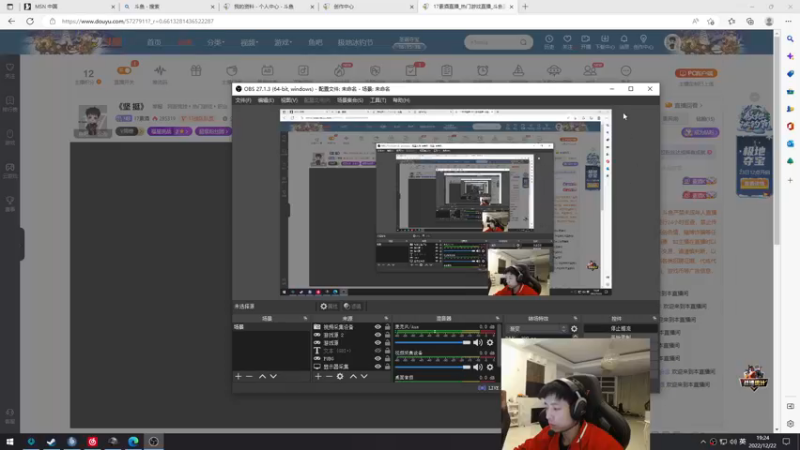800x450 pixels.
Task: Go back in the browser
Action: tap(11, 21)
